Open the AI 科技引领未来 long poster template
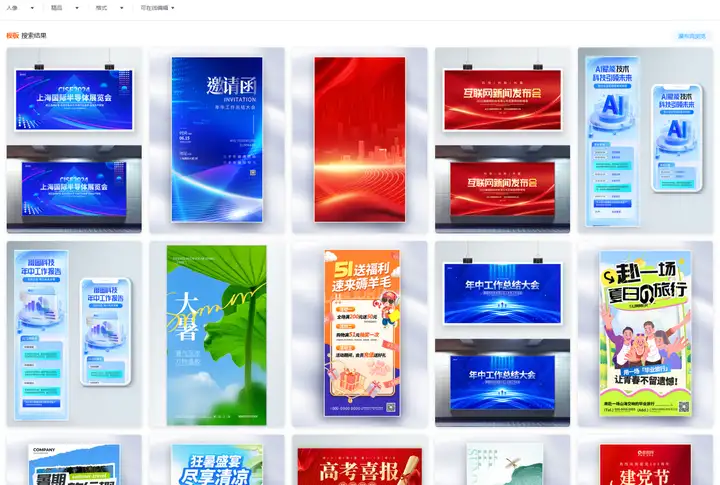This screenshot has width=720, height=485. [x=645, y=140]
